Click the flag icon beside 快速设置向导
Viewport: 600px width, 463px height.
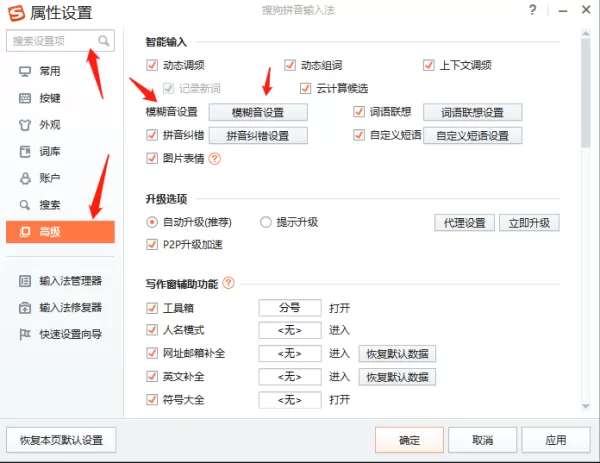click(x=25, y=334)
